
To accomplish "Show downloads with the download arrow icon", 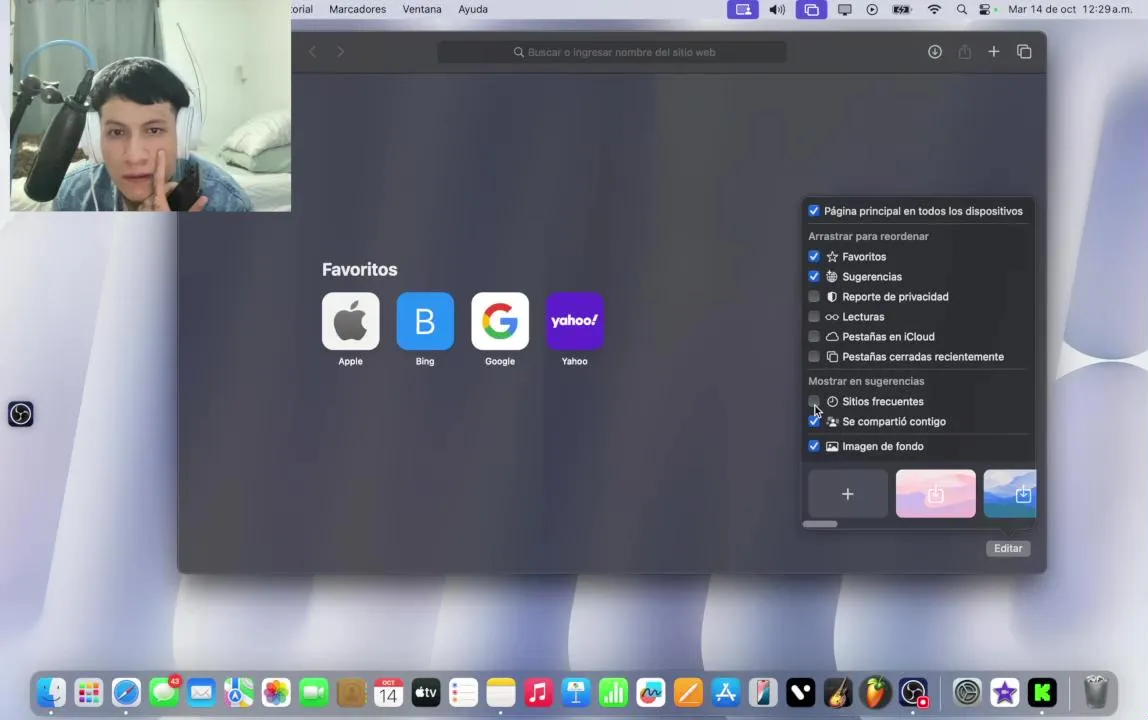I will (935, 52).
